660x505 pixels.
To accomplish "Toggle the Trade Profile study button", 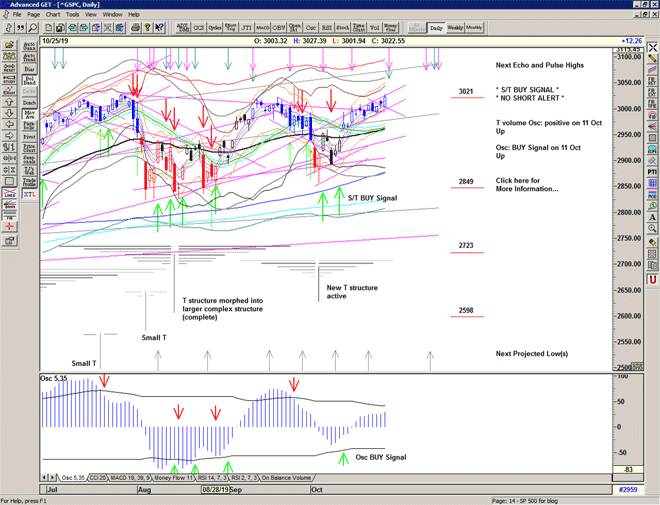I will tap(29, 182).
